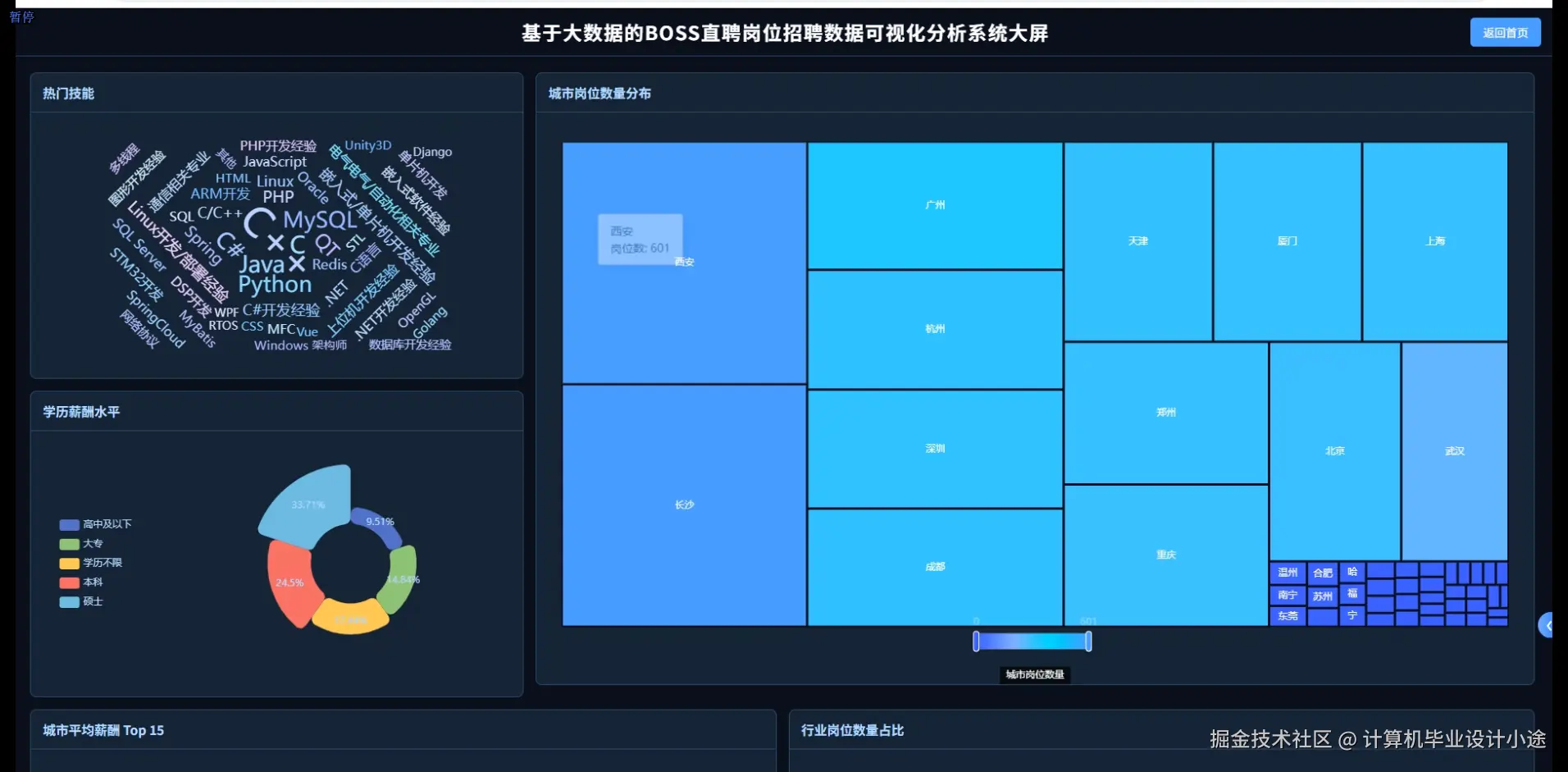Toggle the 高中及以下 legend item
1568x772 pixels.
[x=105, y=523]
